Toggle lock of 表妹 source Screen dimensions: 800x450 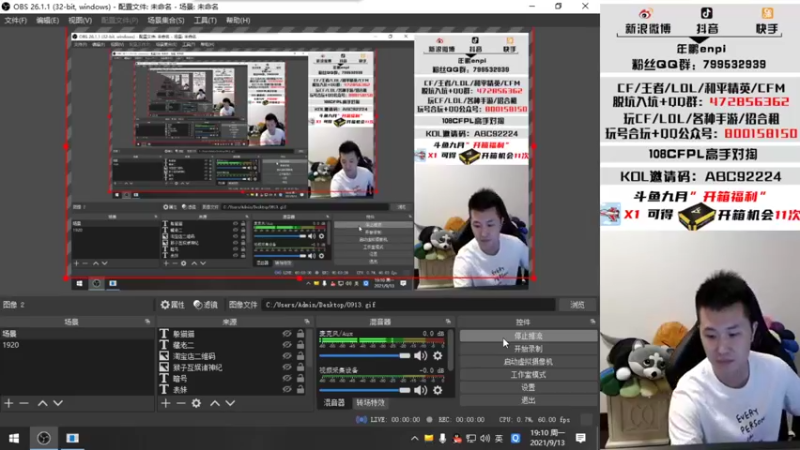[301, 389]
